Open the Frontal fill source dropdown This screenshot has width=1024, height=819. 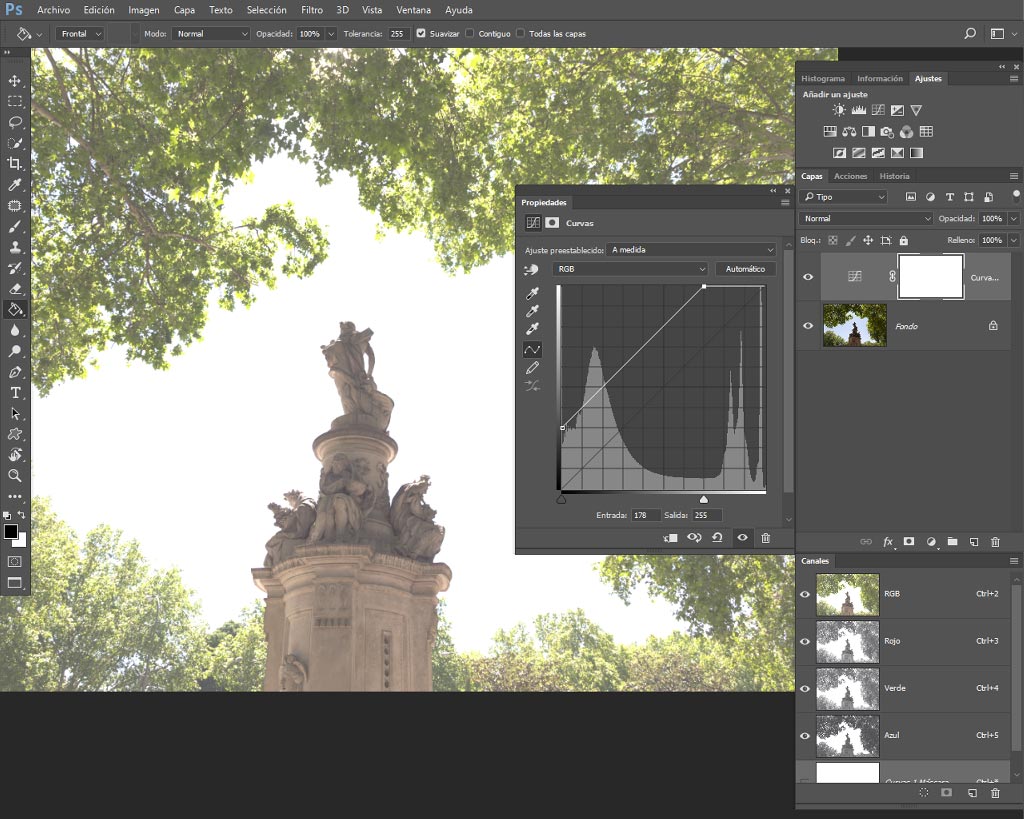point(80,33)
